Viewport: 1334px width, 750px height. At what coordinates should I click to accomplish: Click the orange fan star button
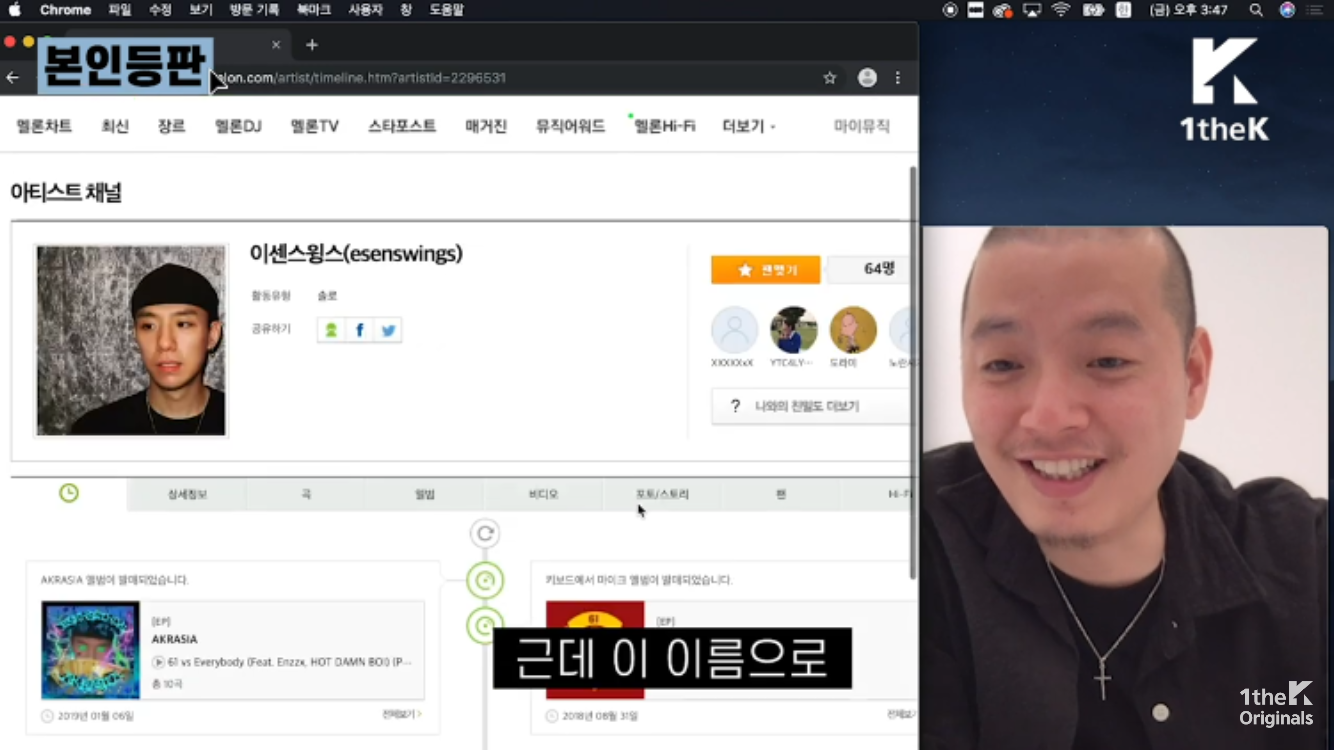click(x=766, y=270)
